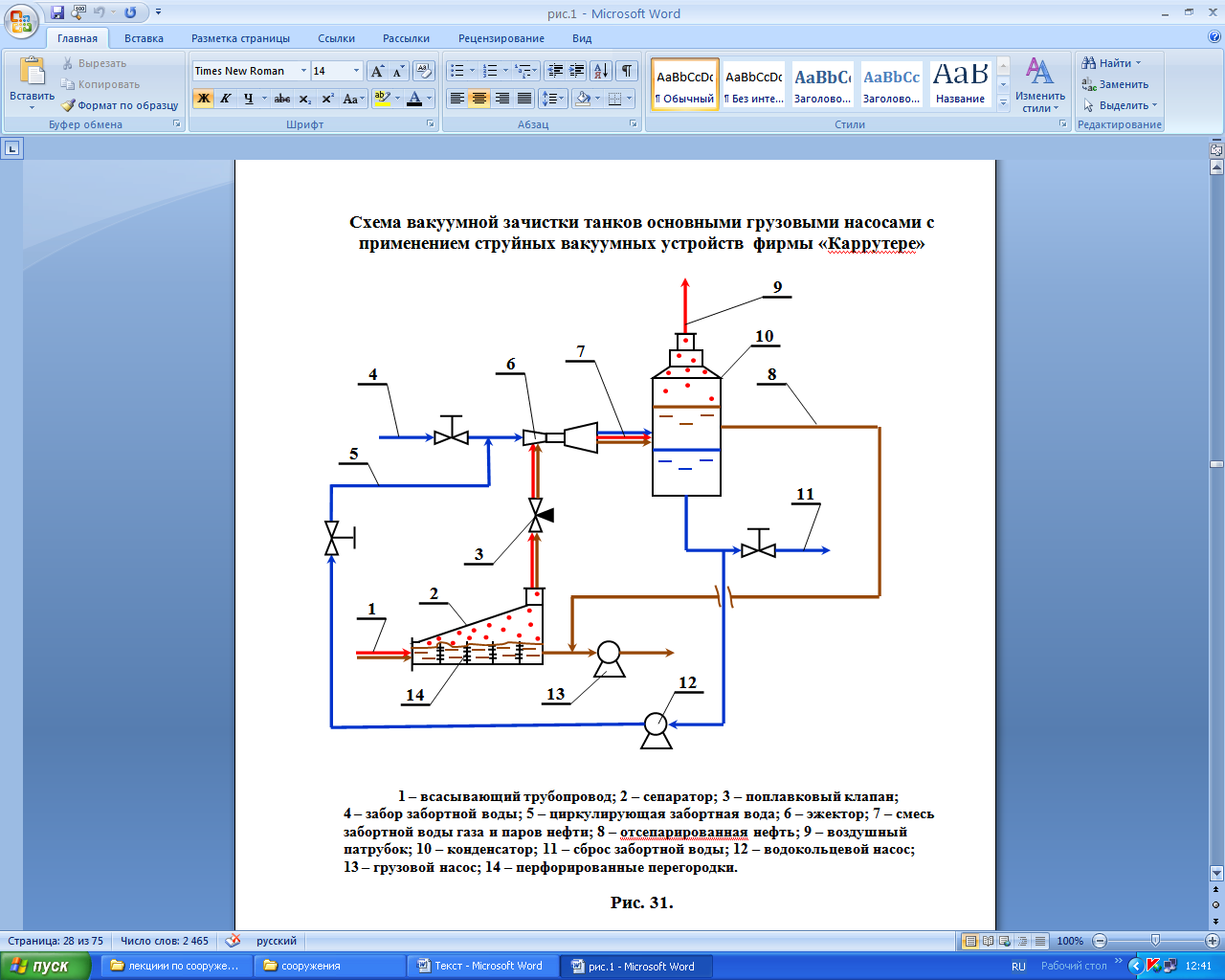The height and width of the screenshot is (980, 1225).
Task: Expand the font size dropdown
Action: [356, 71]
